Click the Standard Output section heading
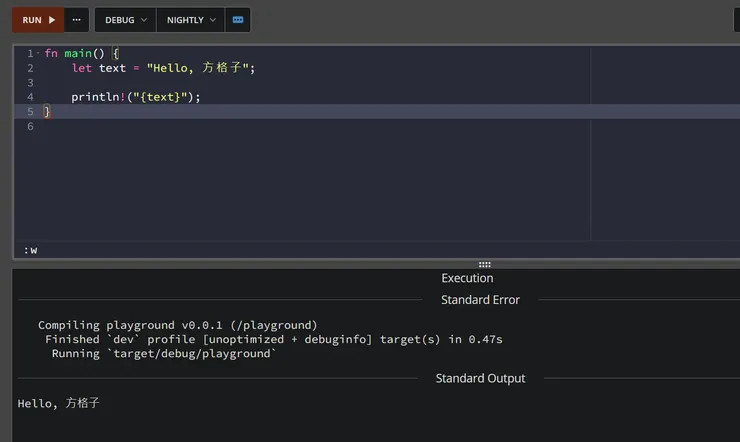Image resolution: width=740 pixels, height=442 pixels. point(480,378)
